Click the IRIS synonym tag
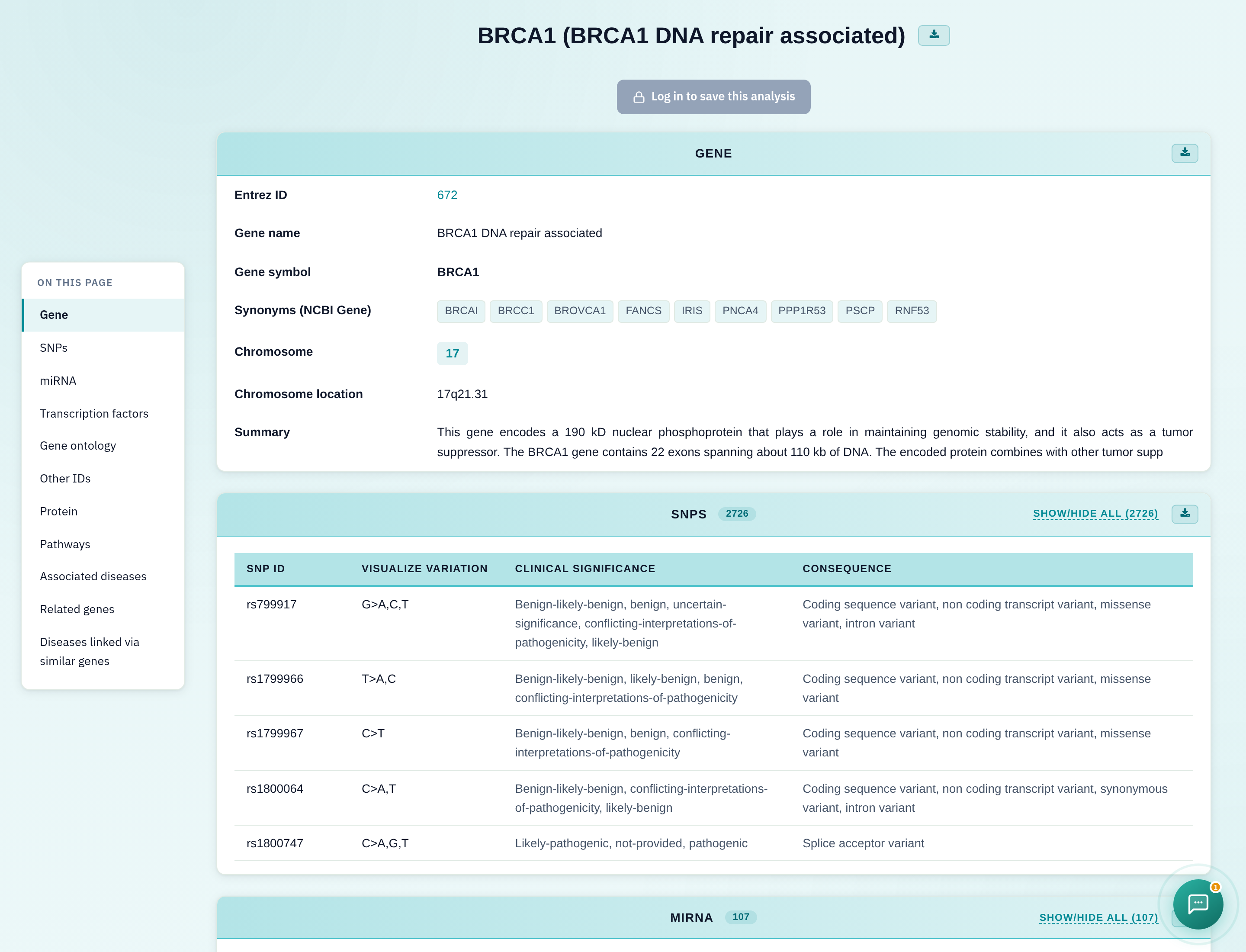 point(692,311)
